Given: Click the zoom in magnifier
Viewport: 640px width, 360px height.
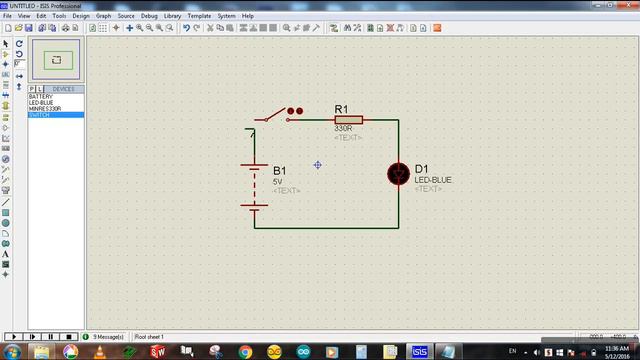Looking at the screenshot, I should (x=140, y=28).
